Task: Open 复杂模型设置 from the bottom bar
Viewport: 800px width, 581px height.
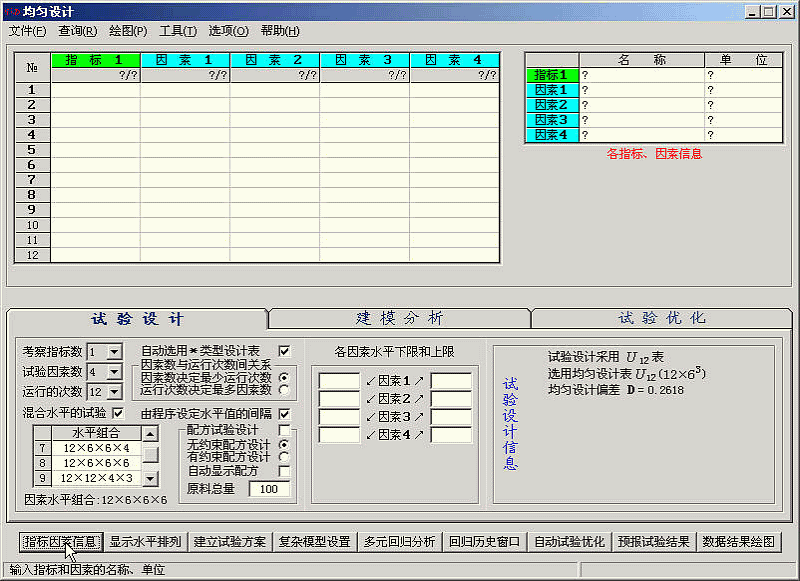Action: pyautogui.click(x=315, y=542)
